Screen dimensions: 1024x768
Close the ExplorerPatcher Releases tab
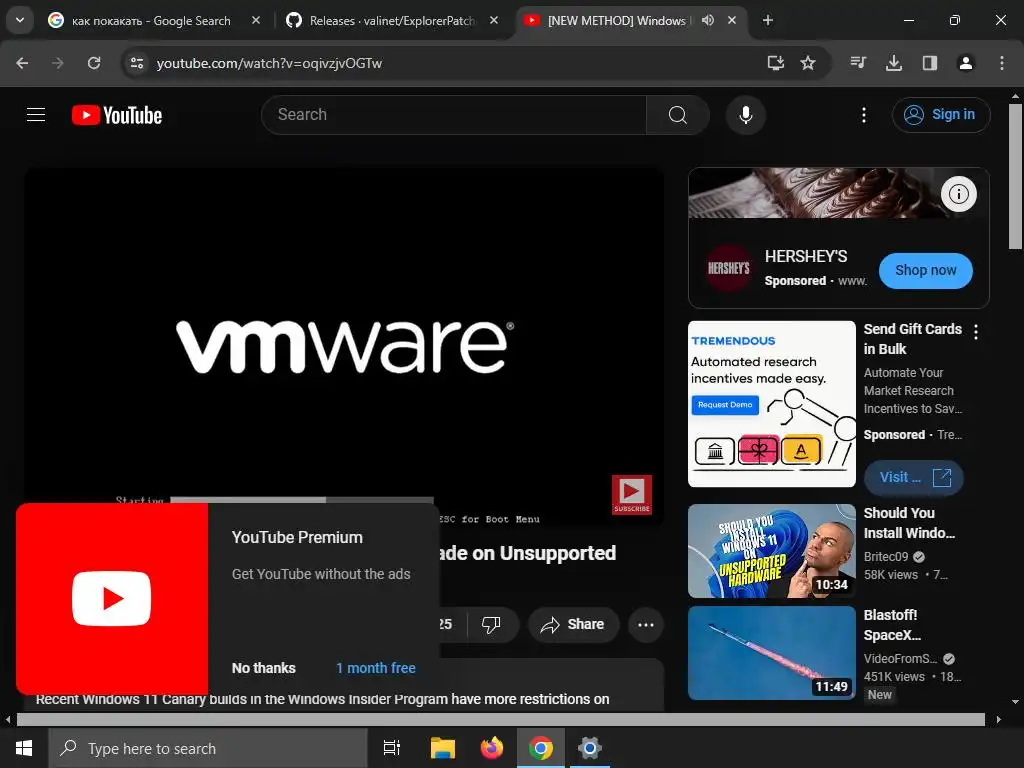coord(494,20)
